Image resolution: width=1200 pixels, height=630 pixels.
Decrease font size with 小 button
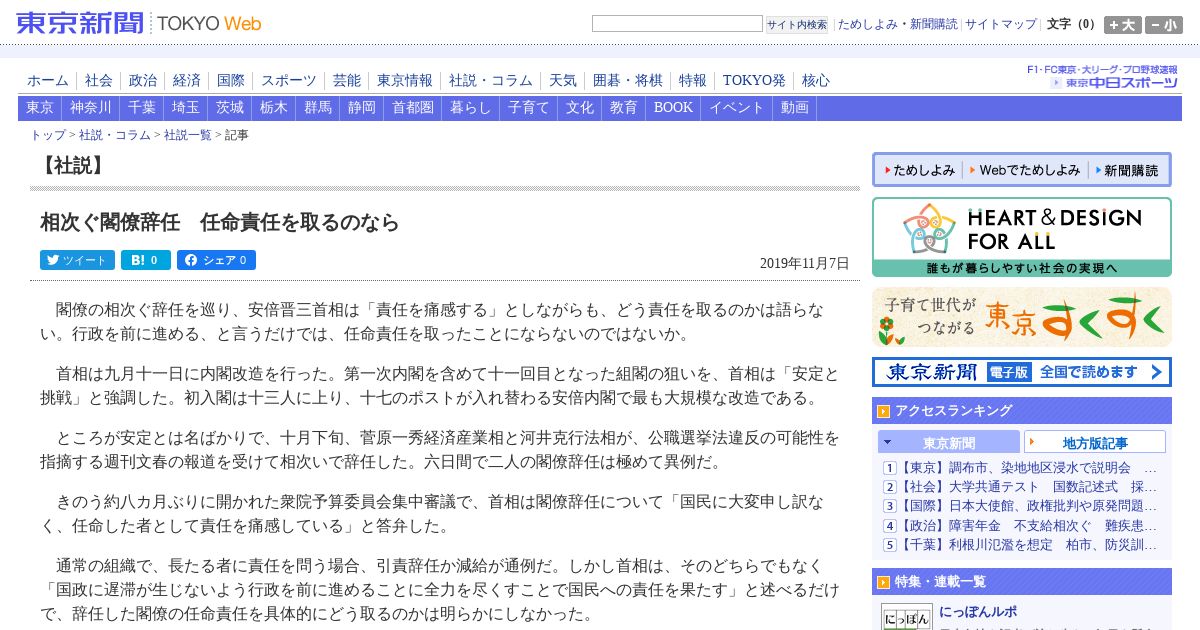click(1164, 25)
